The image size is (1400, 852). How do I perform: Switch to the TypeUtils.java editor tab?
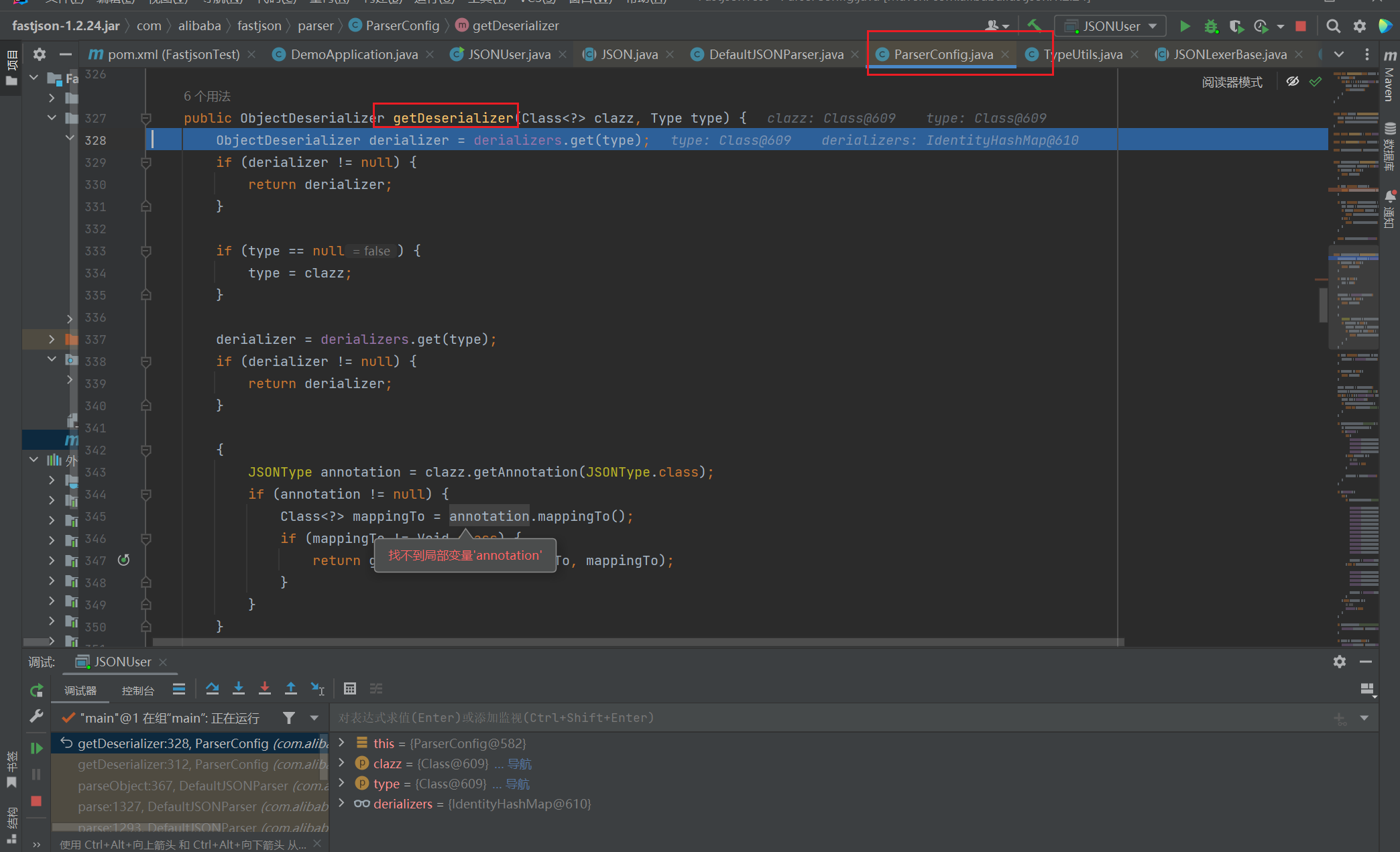point(1082,54)
